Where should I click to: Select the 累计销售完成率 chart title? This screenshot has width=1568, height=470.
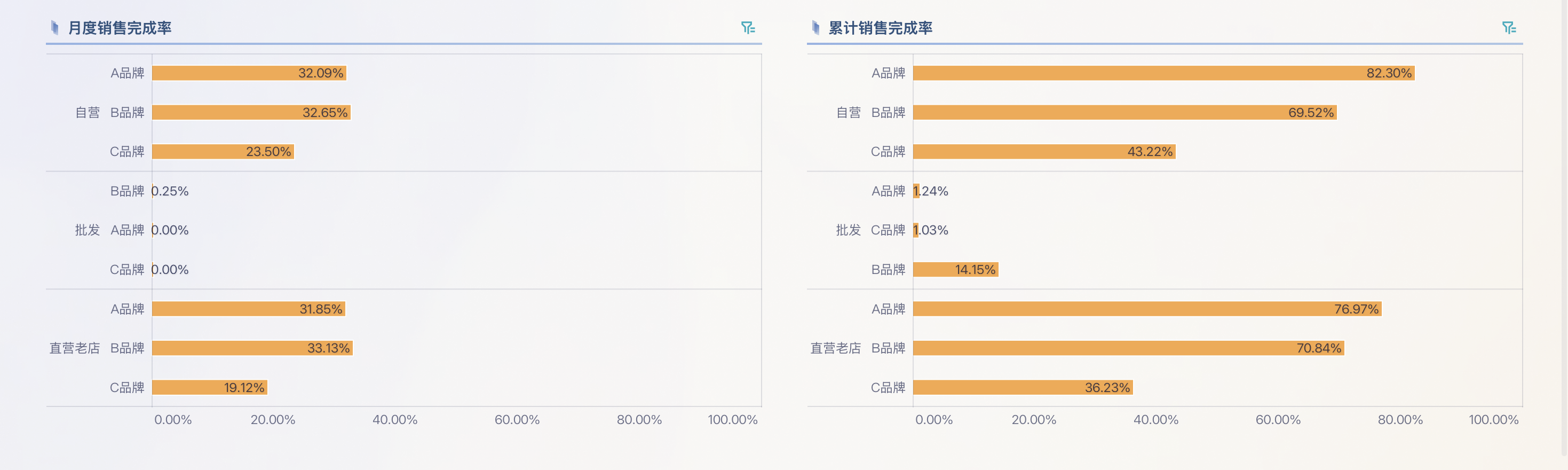pyautogui.click(x=881, y=28)
